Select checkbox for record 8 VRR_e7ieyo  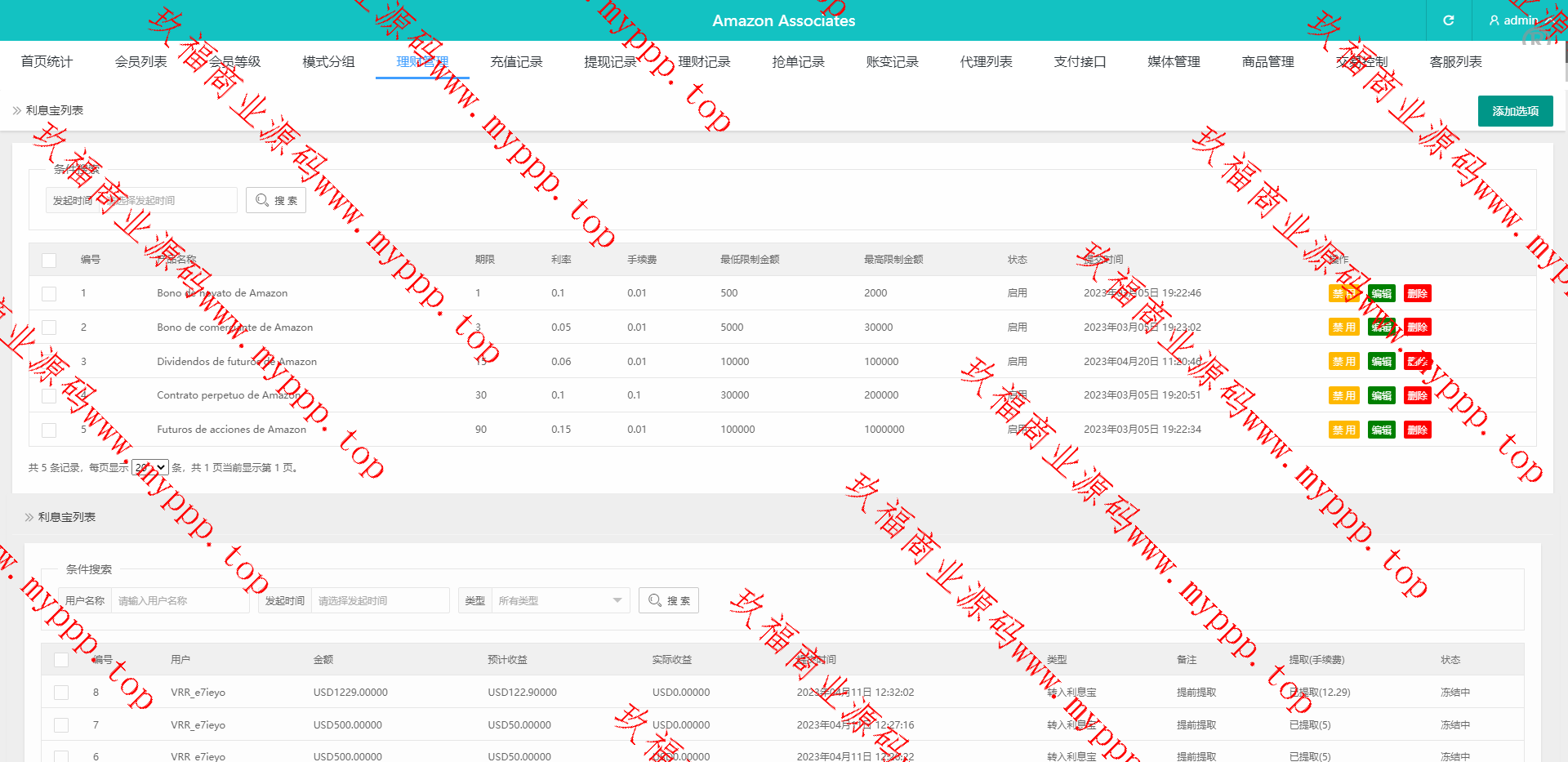(x=61, y=693)
